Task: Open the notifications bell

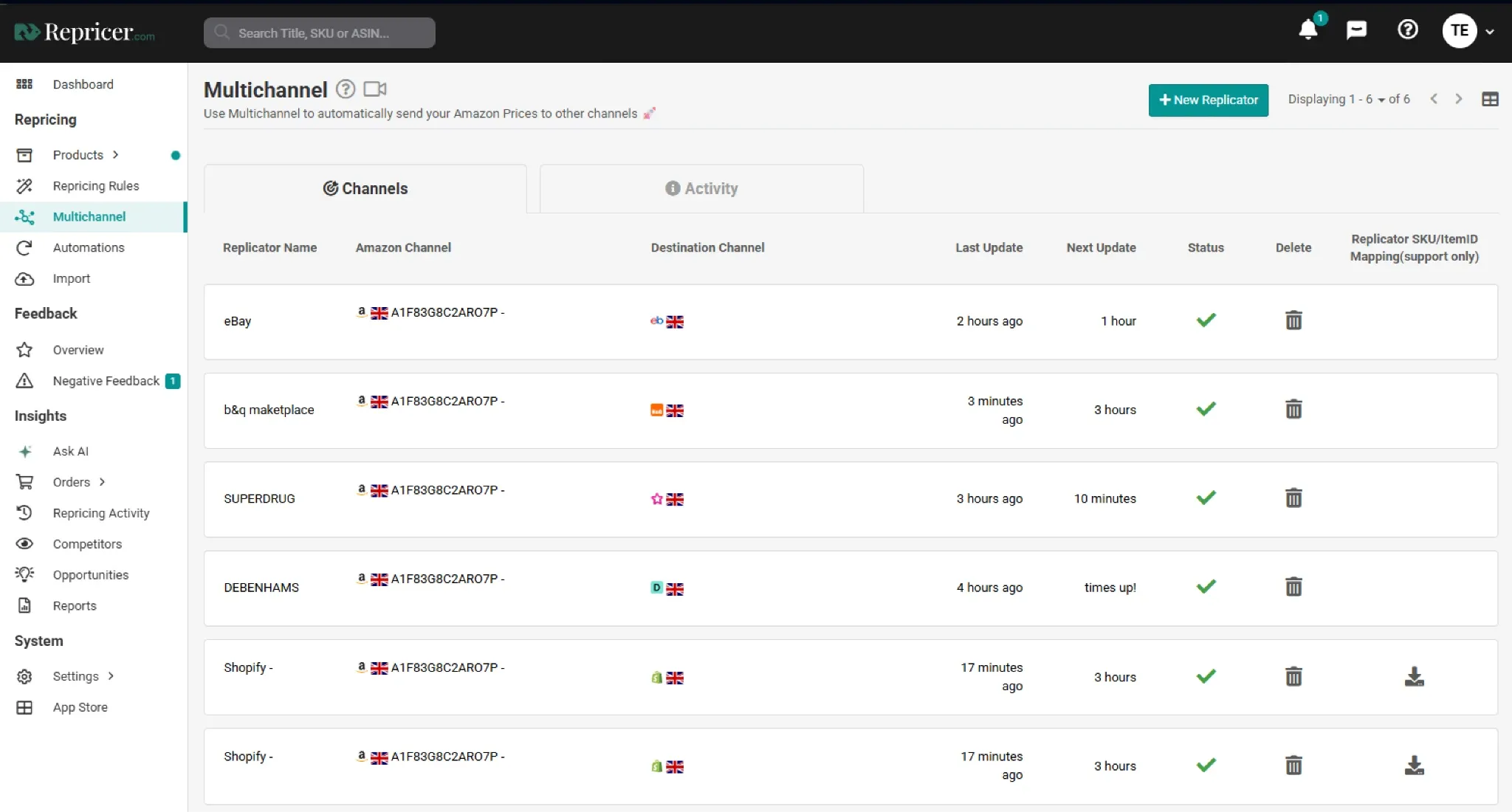Action: coord(1308,30)
